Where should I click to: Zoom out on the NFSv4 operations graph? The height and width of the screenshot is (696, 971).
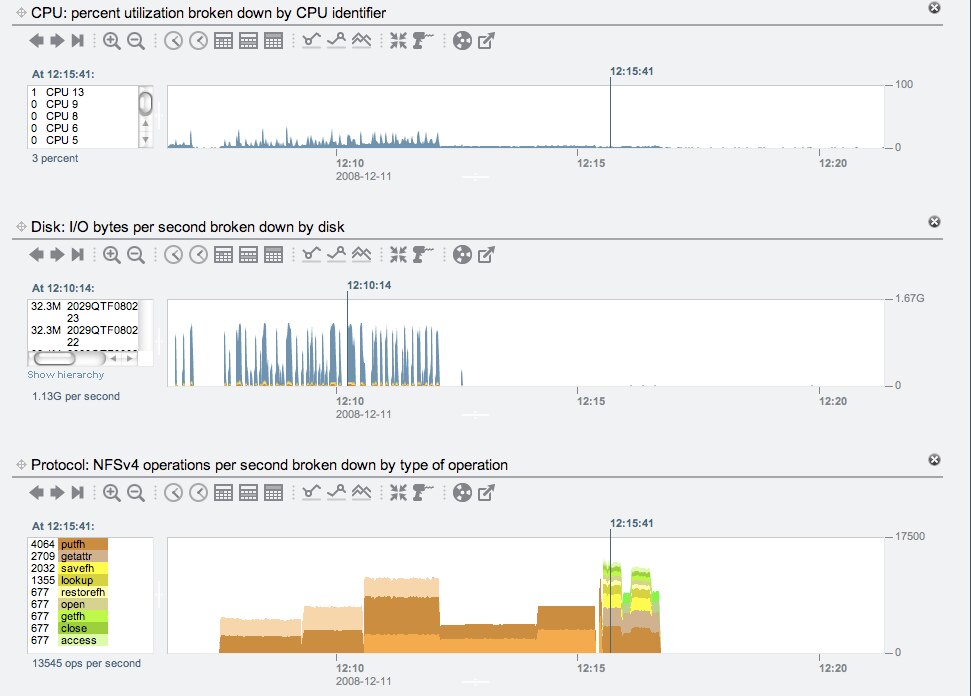[x=136, y=492]
